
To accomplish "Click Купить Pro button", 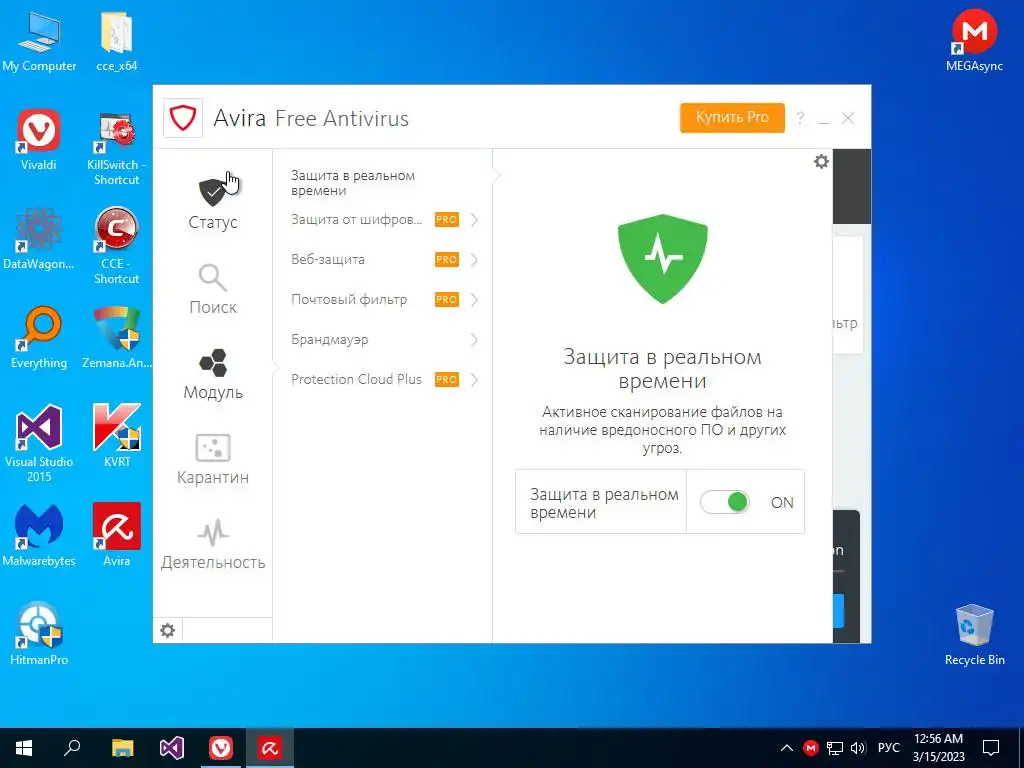I will click(732, 118).
